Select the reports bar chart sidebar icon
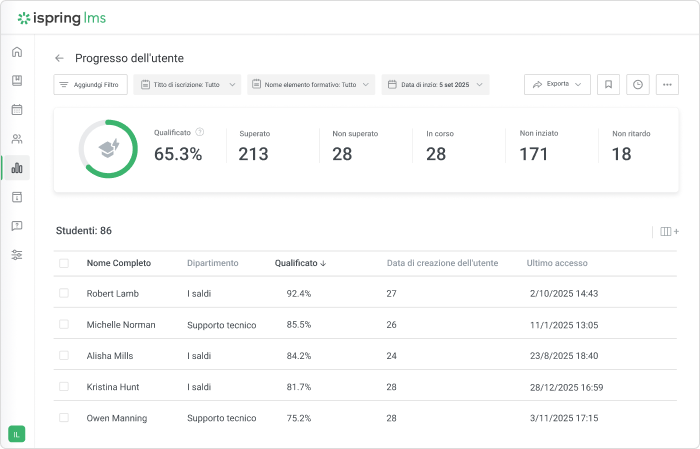The height and width of the screenshot is (449, 700). point(17,168)
